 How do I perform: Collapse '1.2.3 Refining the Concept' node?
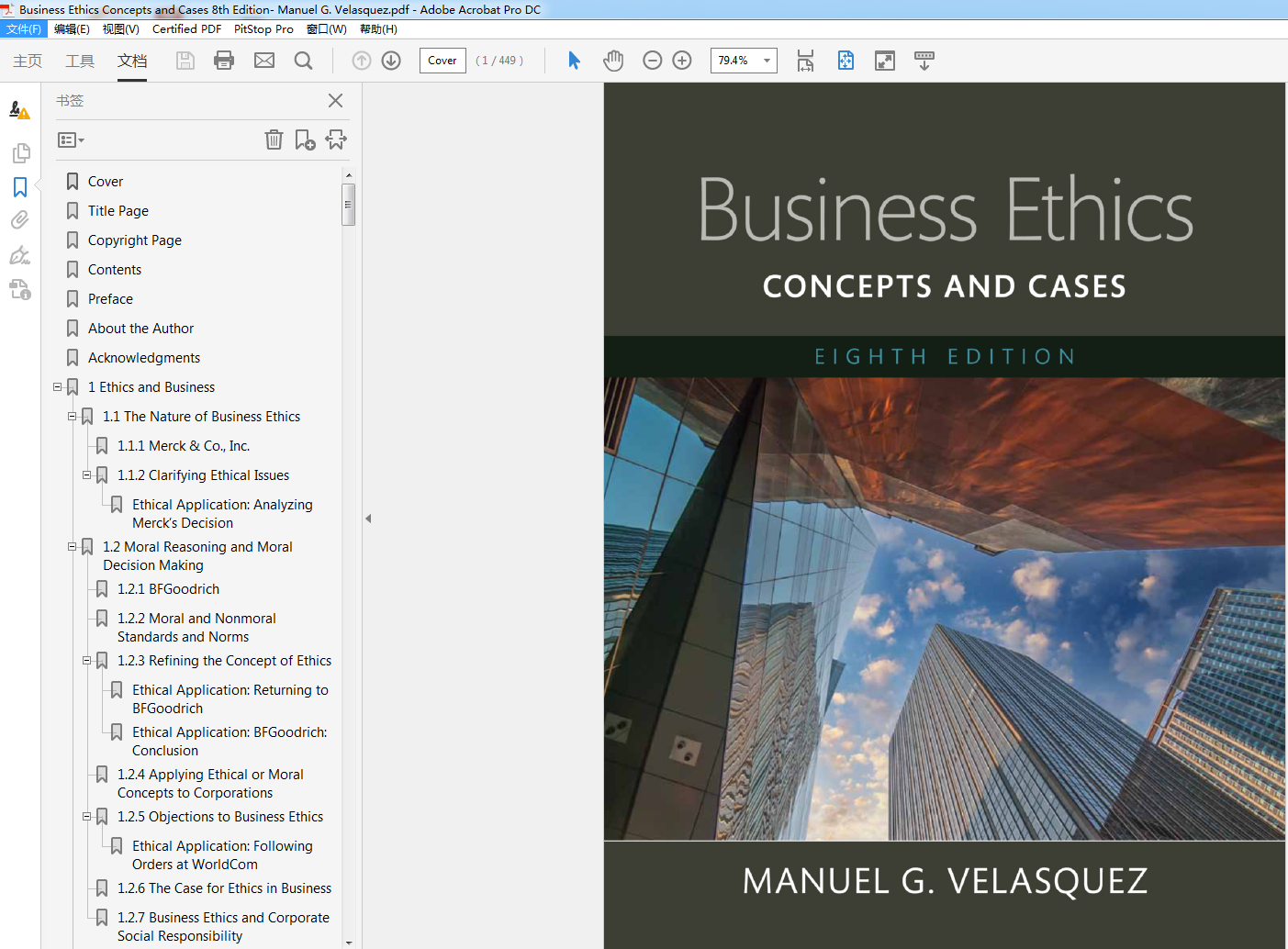[x=86, y=661]
